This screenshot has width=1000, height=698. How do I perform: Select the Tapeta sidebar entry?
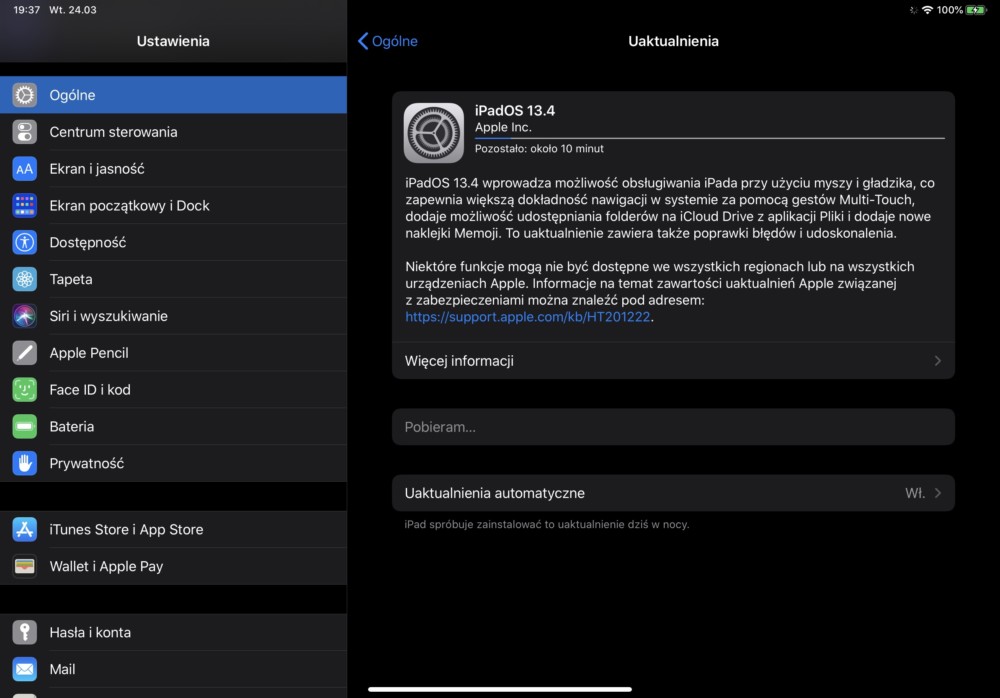point(173,279)
